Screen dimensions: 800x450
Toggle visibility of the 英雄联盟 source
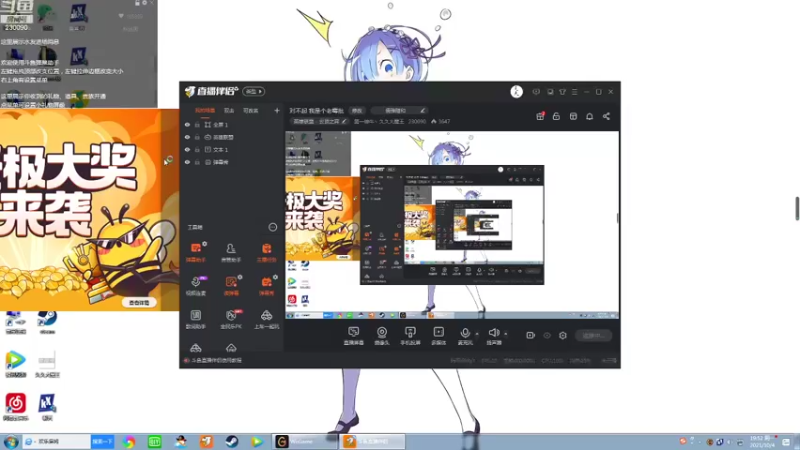[187, 137]
